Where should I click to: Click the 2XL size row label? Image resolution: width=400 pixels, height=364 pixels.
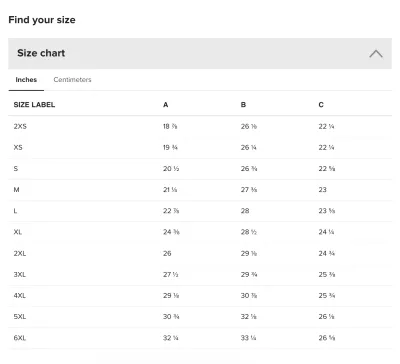click(20, 253)
